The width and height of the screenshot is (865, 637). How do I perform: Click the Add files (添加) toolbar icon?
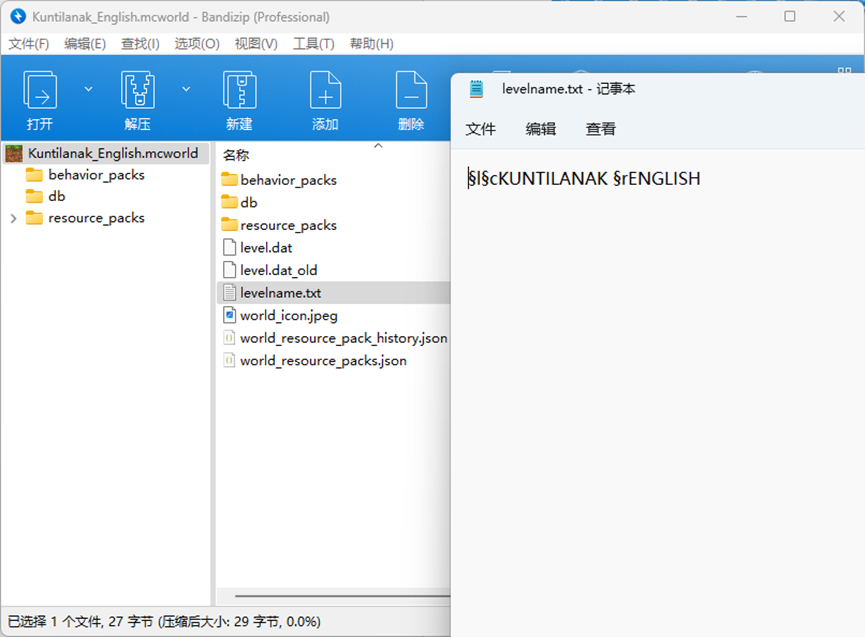pos(325,90)
